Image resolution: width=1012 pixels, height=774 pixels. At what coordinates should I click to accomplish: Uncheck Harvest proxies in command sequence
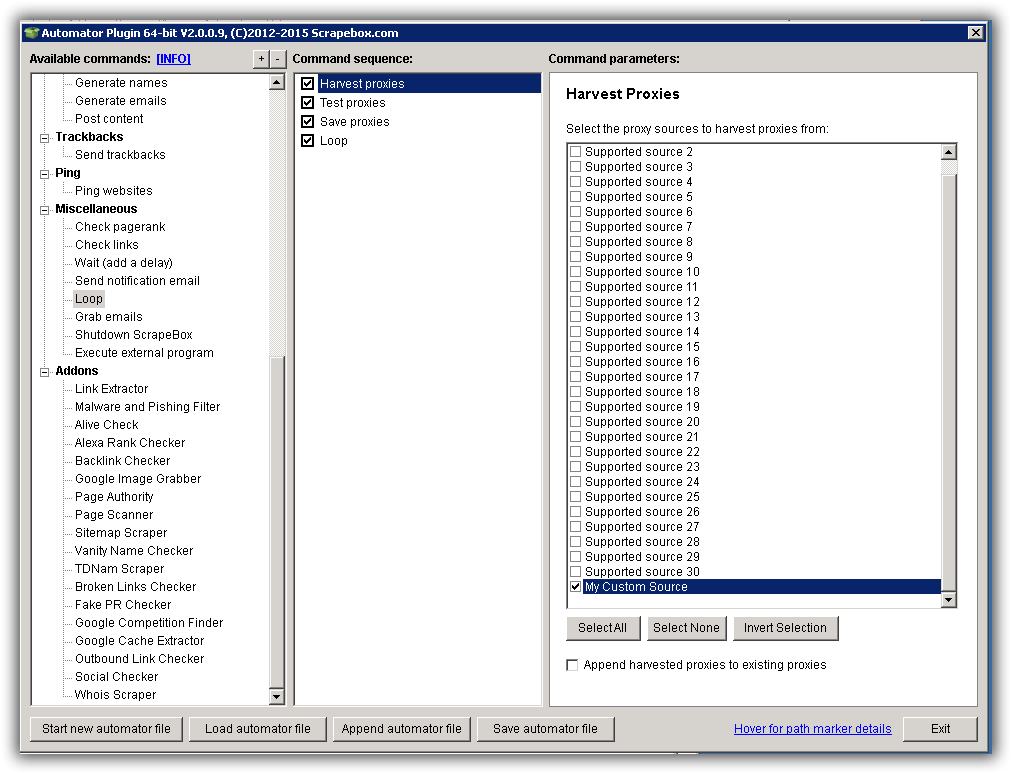[308, 83]
